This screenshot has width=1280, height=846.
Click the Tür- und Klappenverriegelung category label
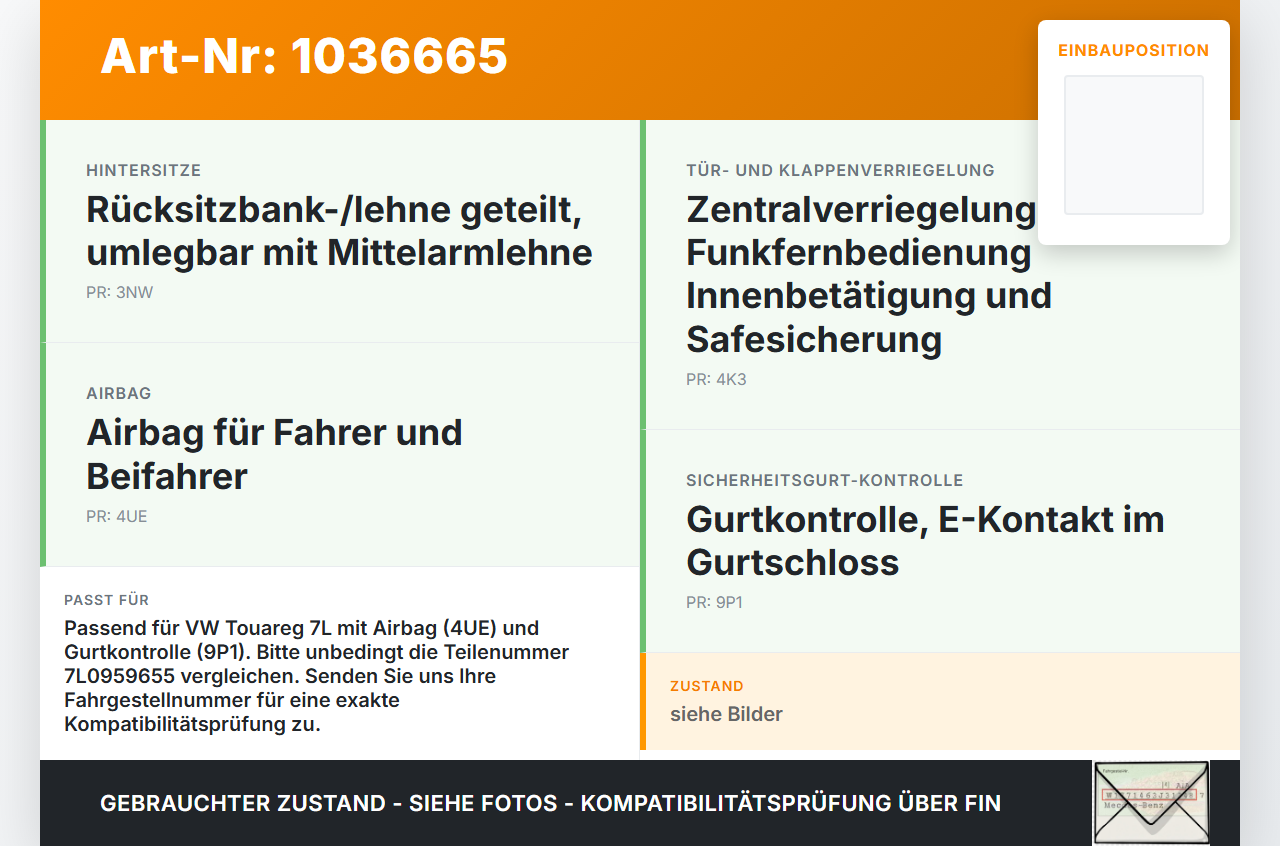(840, 171)
